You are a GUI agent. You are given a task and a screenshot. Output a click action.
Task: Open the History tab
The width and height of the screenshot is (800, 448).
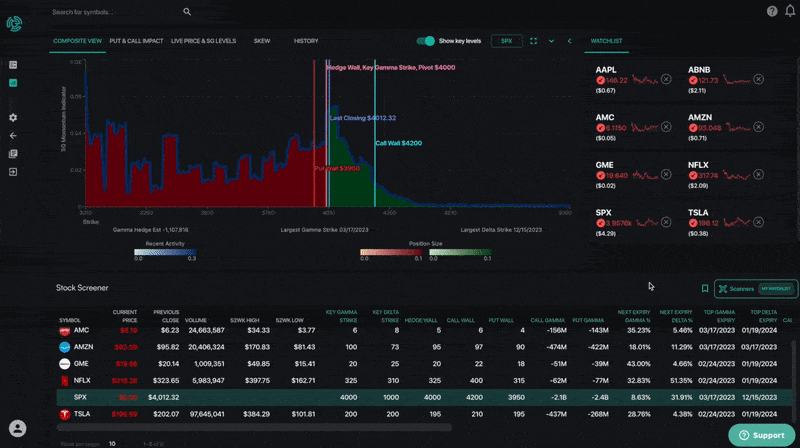click(x=306, y=41)
